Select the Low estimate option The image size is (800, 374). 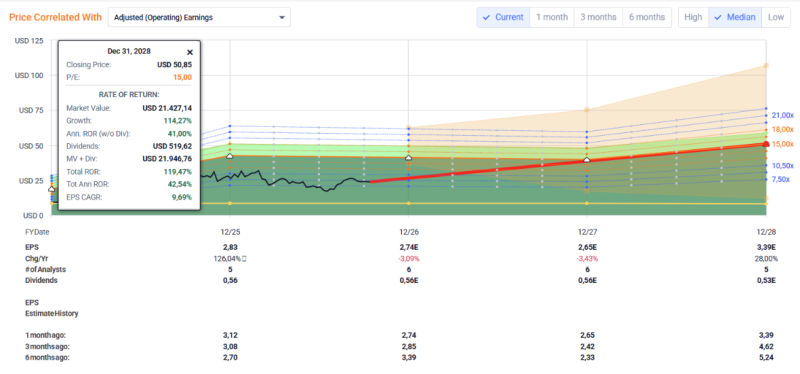(x=776, y=17)
